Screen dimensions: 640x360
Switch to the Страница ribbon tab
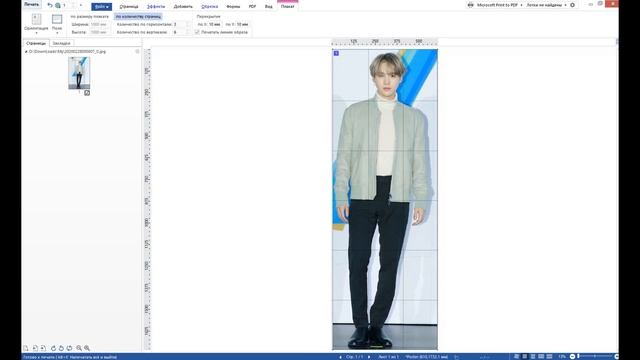point(129,7)
